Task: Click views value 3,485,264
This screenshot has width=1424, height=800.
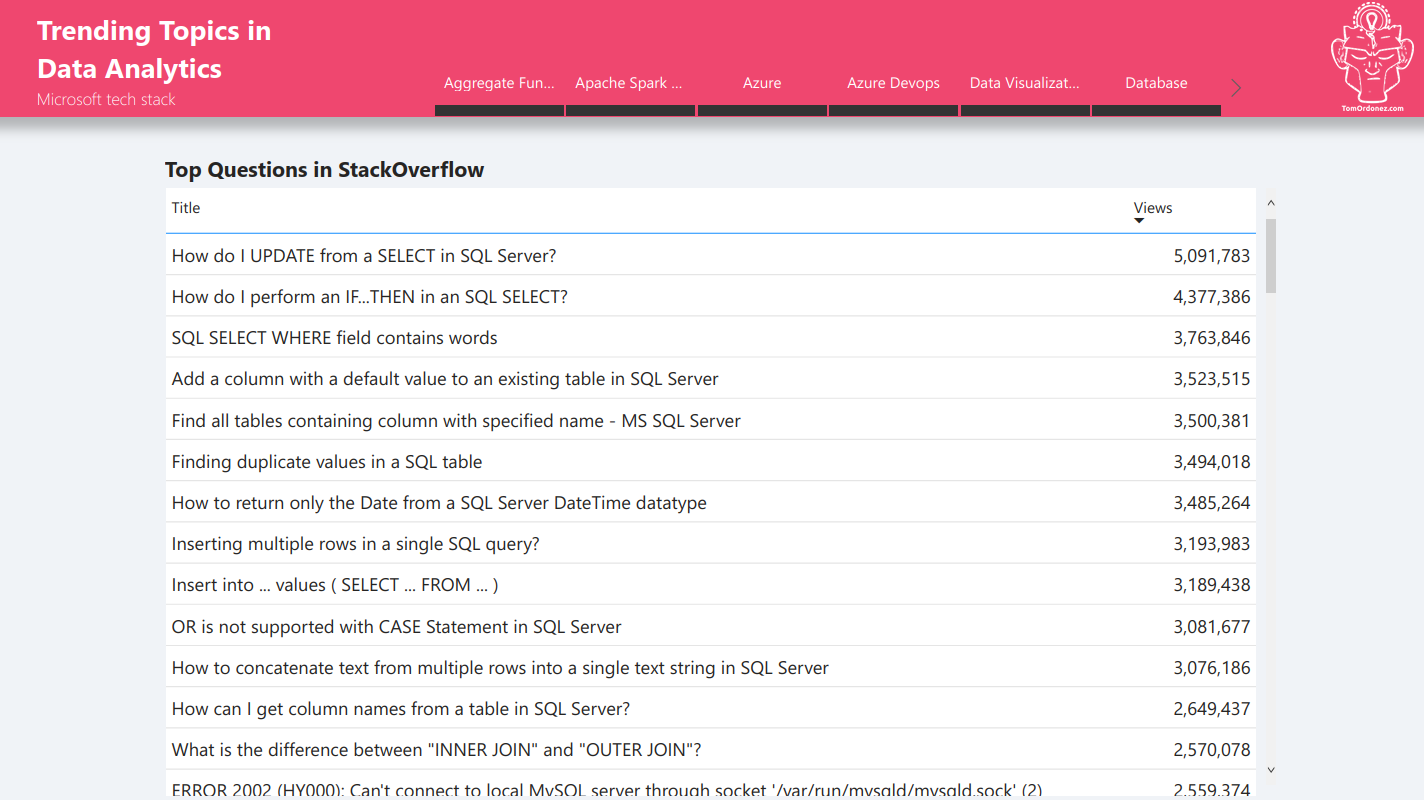Action: 1212,502
